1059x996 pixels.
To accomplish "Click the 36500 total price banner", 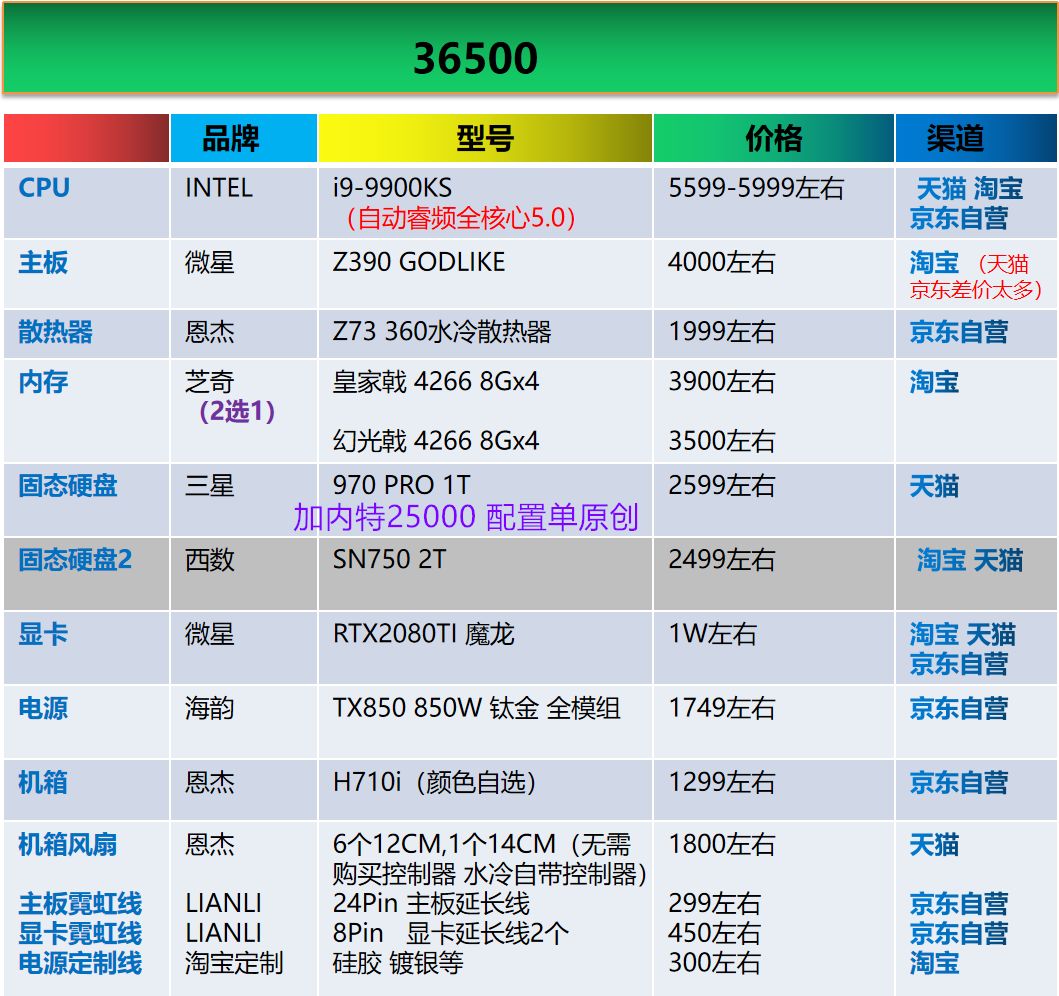I will tap(530, 48).
